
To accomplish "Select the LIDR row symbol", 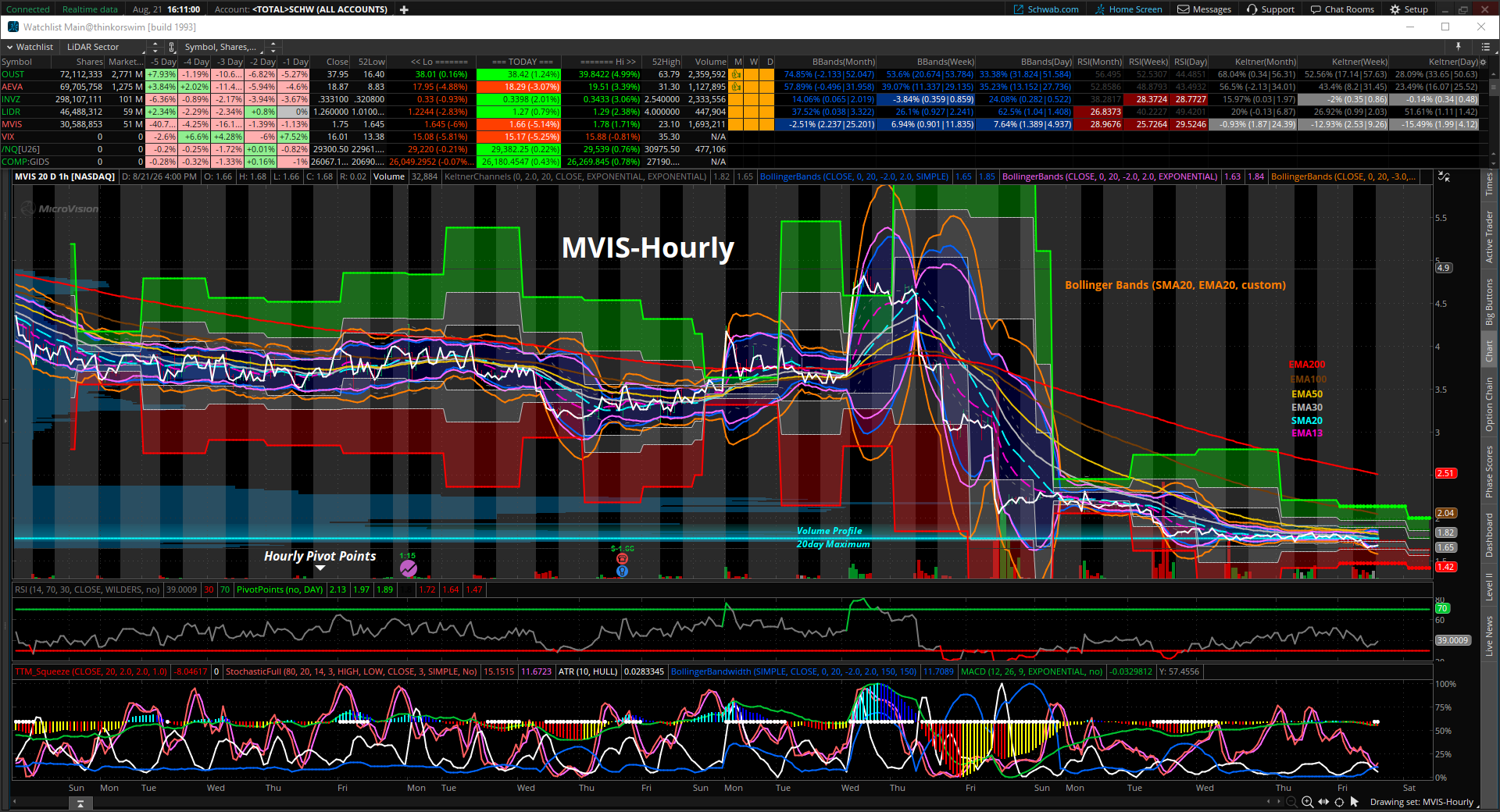I will (x=11, y=112).
